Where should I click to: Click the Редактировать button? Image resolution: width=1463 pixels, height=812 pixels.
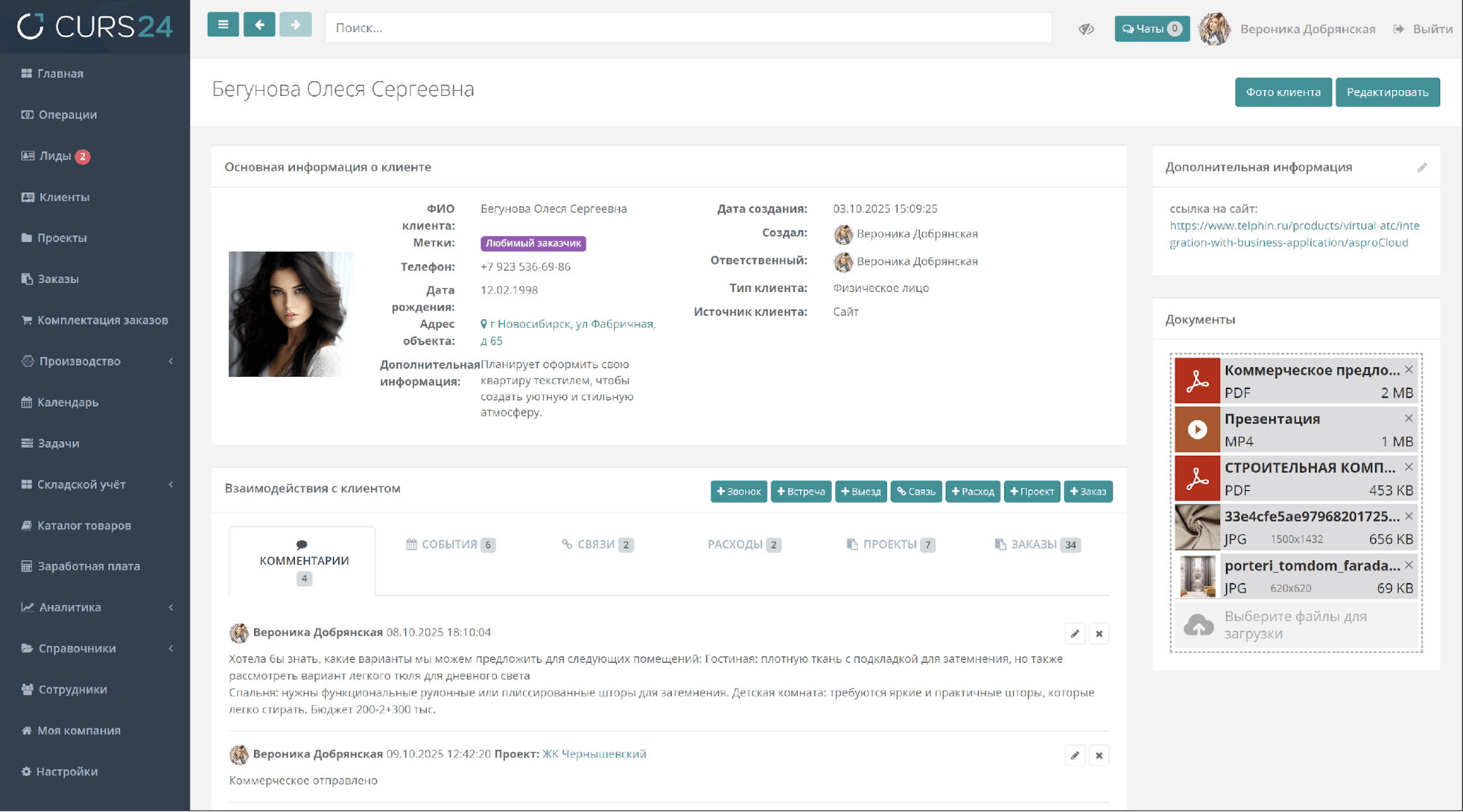(x=1387, y=92)
